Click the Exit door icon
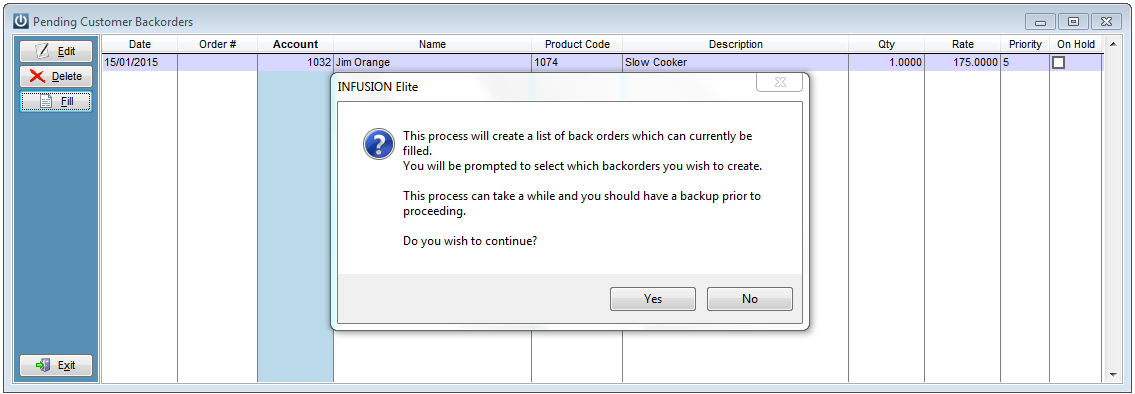1135x394 pixels. click(x=43, y=365)
